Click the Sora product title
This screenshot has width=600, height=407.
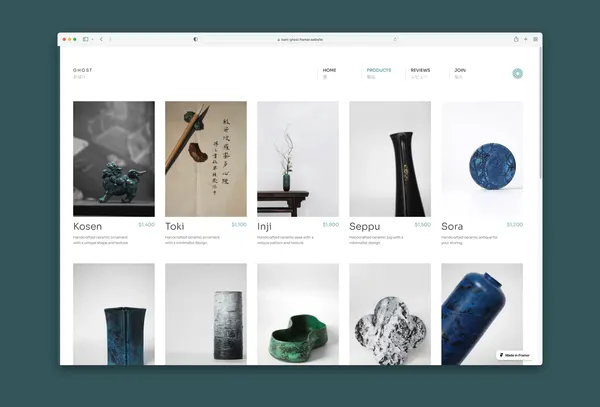click(x=452, y=226)
